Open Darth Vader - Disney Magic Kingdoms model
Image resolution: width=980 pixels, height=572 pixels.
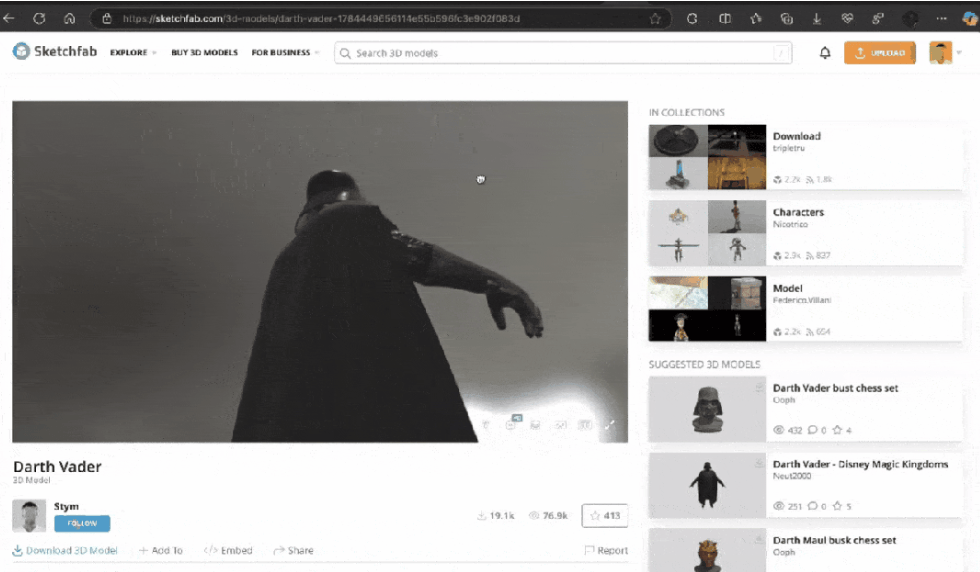pyautogui.click(x=861, y=464)
